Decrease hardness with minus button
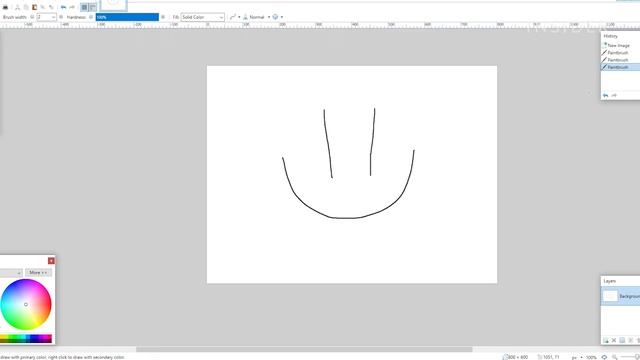640x360 pixels. tap(91, 17)
